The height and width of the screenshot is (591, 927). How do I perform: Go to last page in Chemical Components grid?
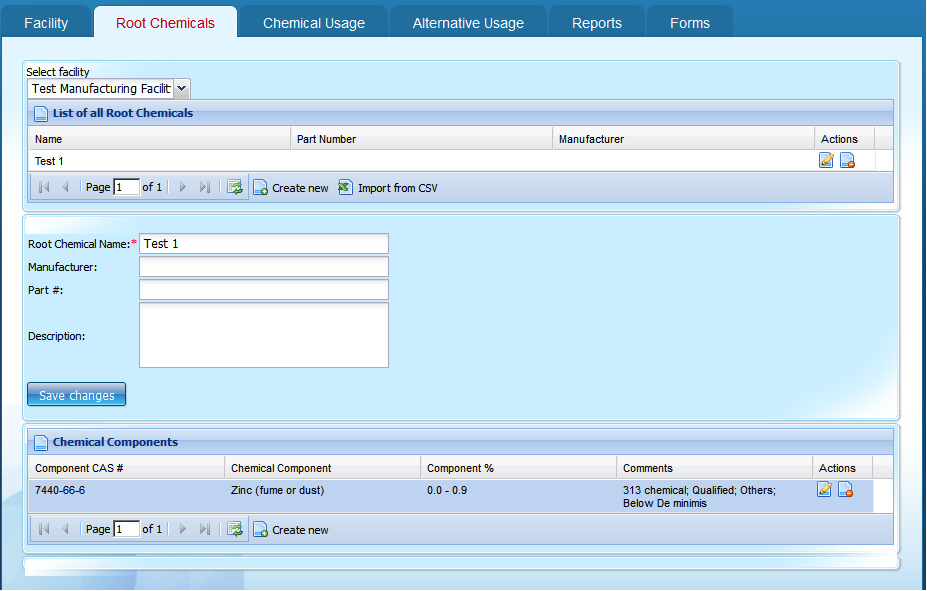[205, 529]
